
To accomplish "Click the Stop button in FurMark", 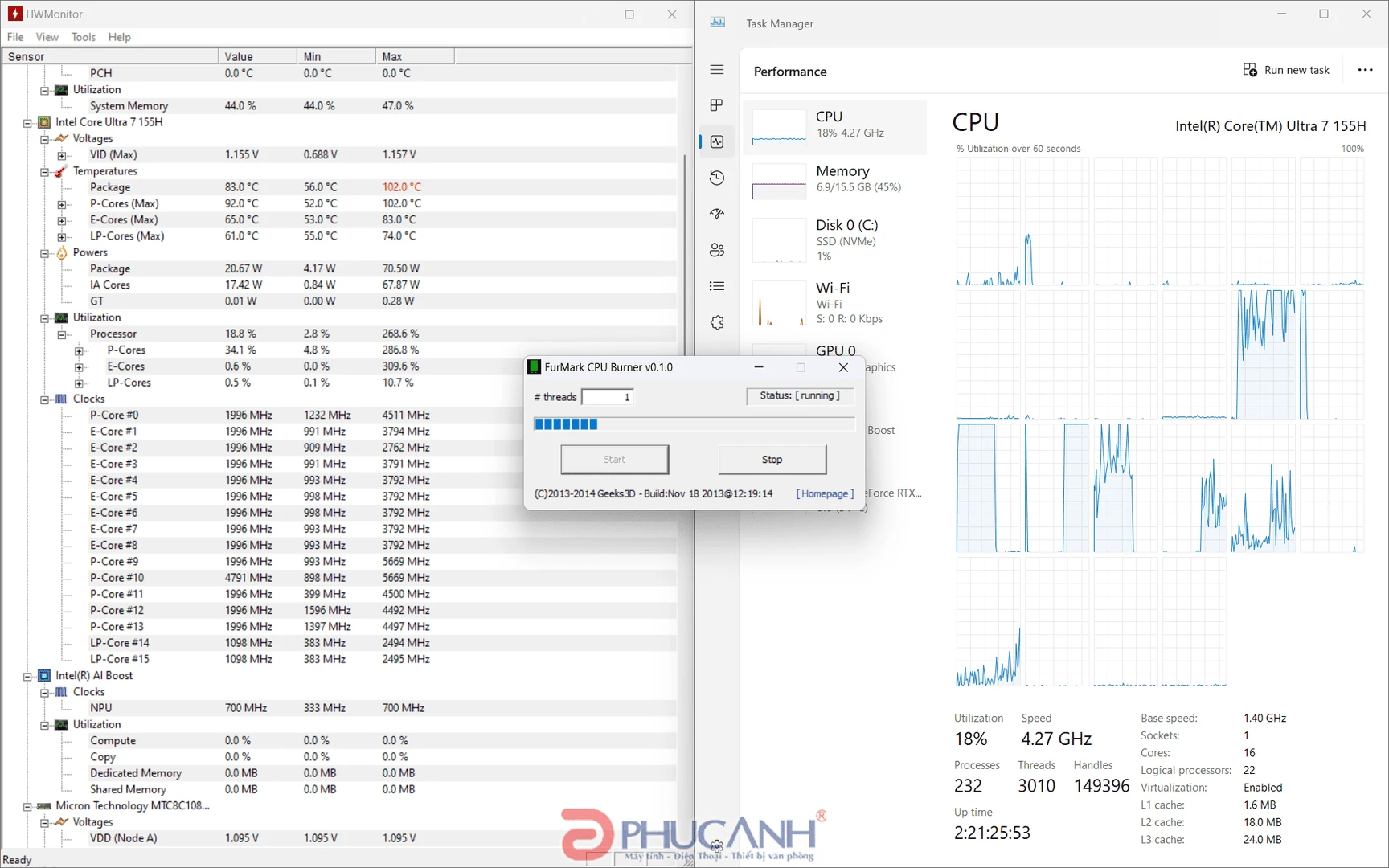I will point(772,460).
